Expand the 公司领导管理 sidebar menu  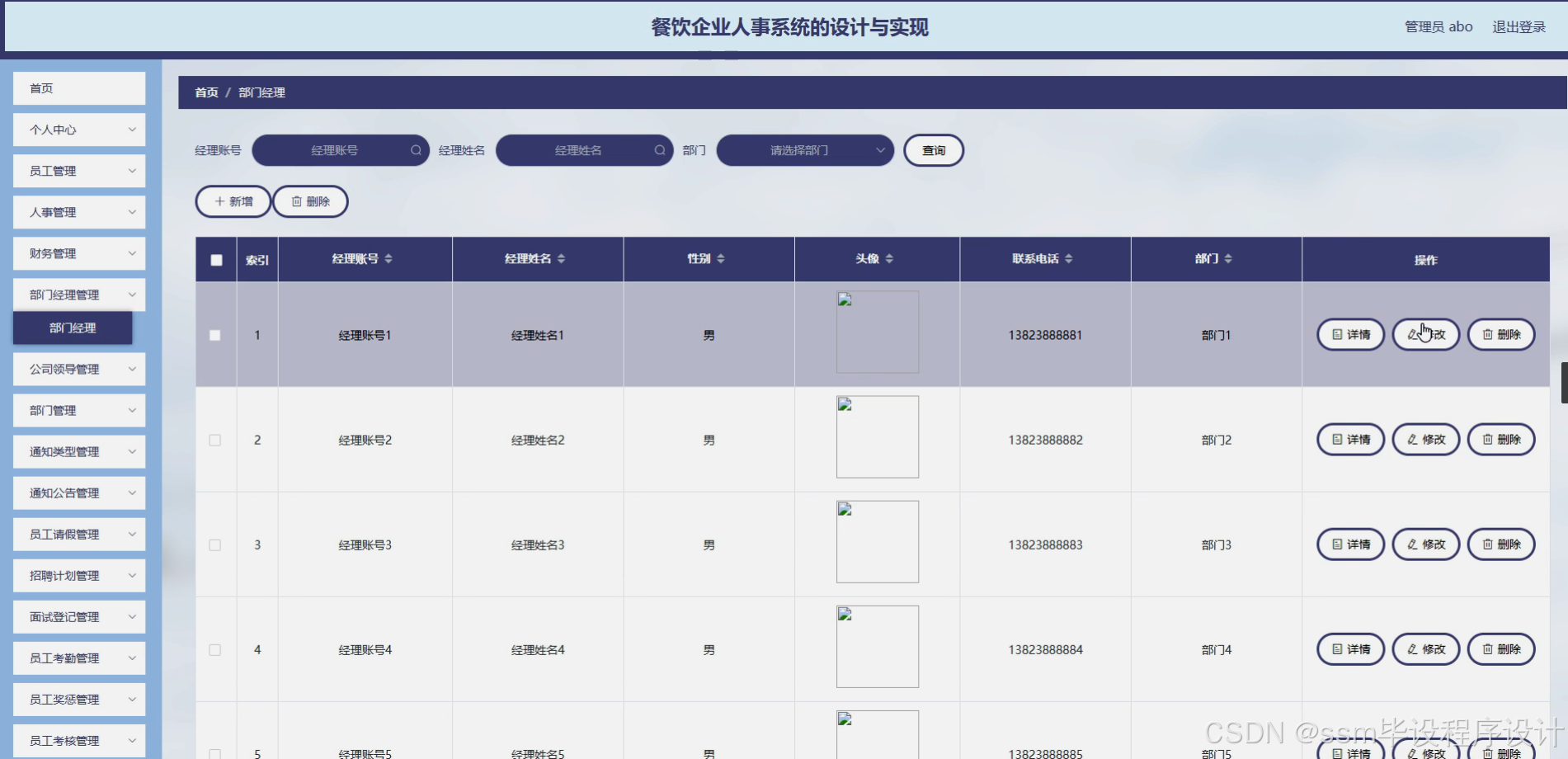click(79, 369)
